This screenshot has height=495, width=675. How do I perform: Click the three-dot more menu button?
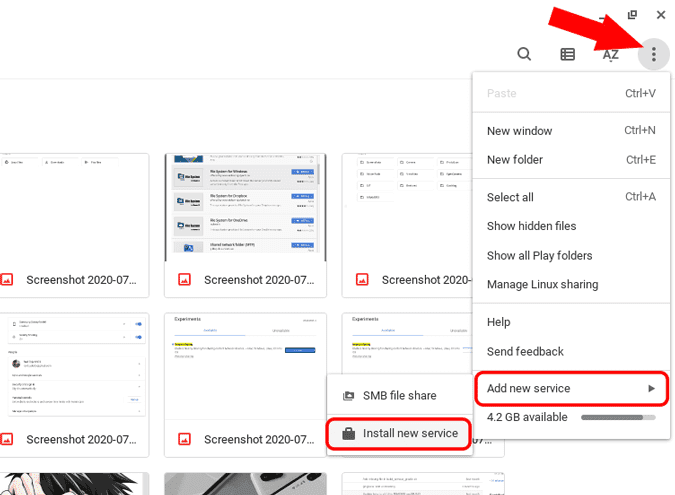pos(653,55)
